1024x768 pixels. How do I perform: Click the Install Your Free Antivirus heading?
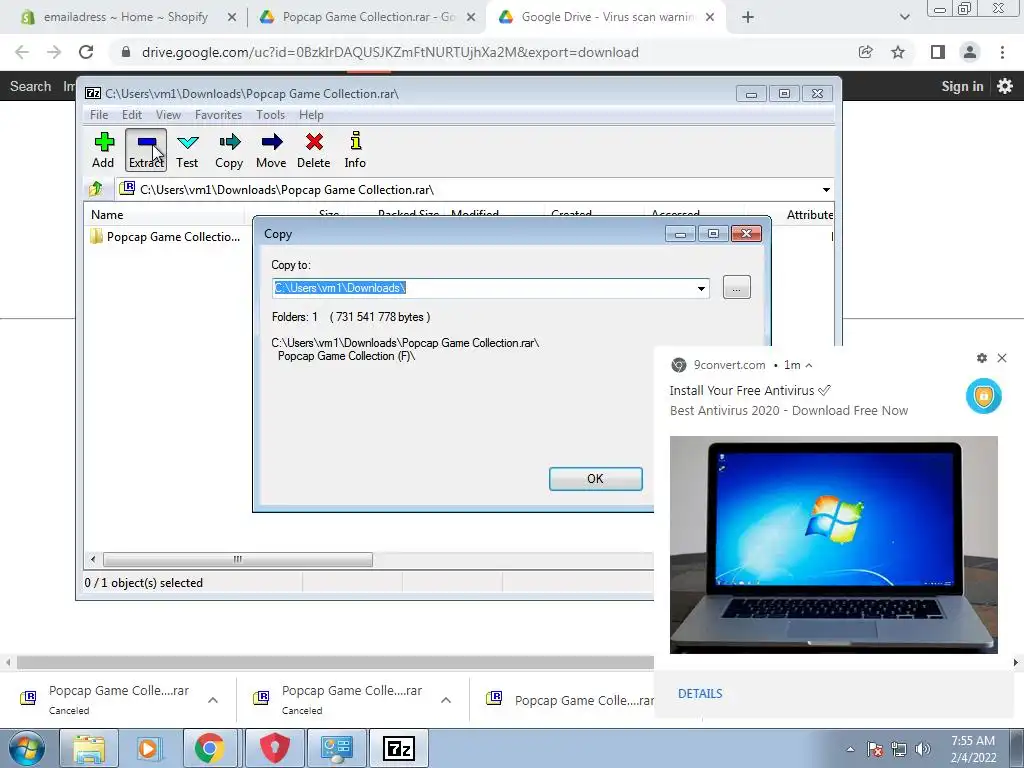(x=750, y=391)
